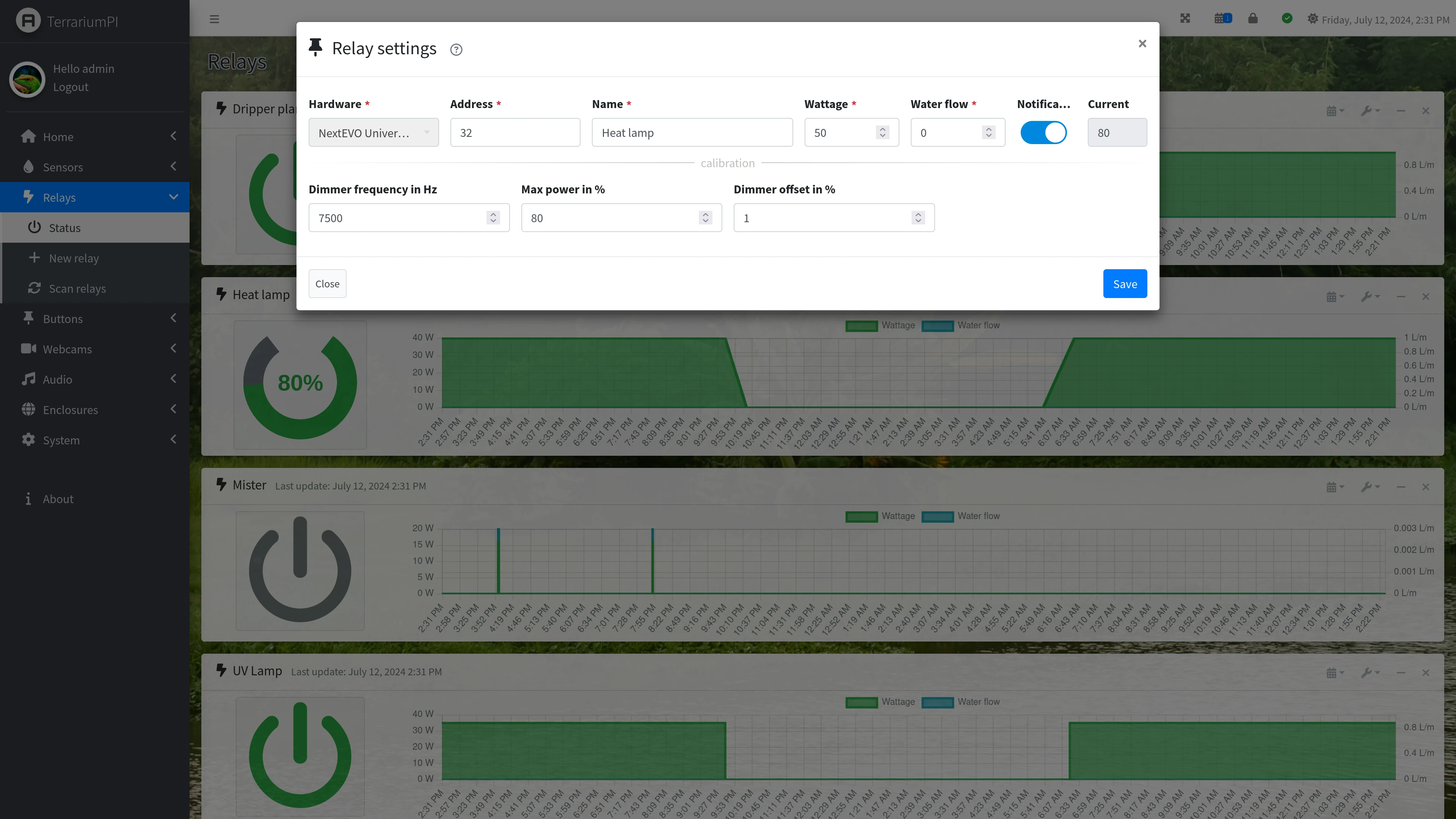
Task: Open the Relay settings help icon
Action: tap(456, 50)
